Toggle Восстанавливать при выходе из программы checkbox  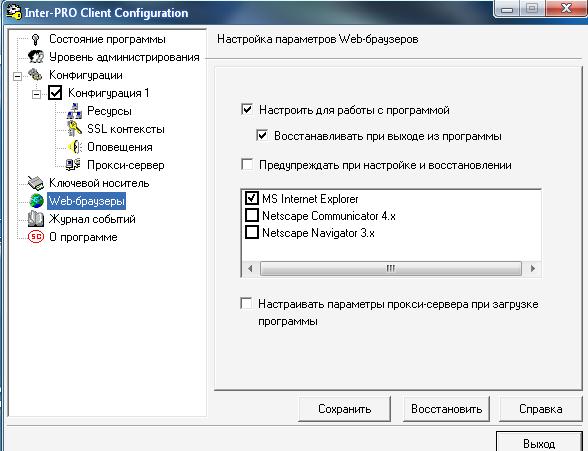262,135
